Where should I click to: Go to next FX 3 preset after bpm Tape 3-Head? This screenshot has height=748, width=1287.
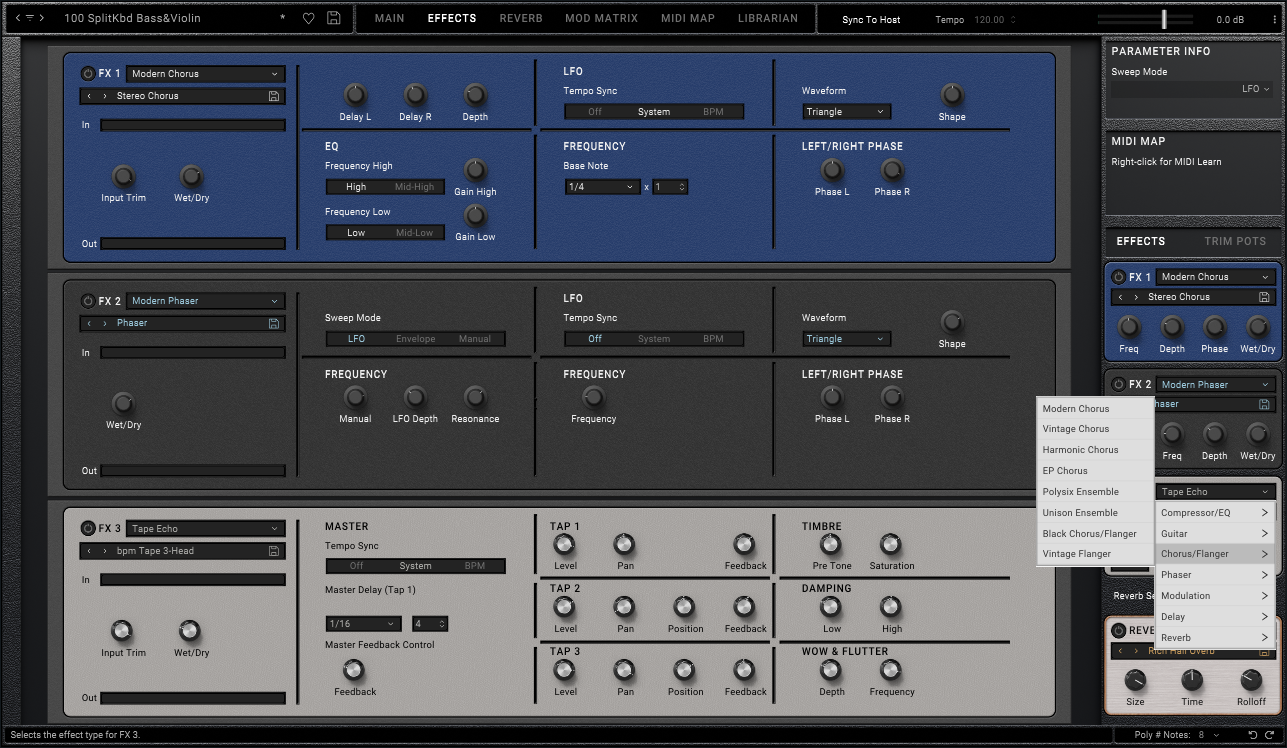pos(105,551)
